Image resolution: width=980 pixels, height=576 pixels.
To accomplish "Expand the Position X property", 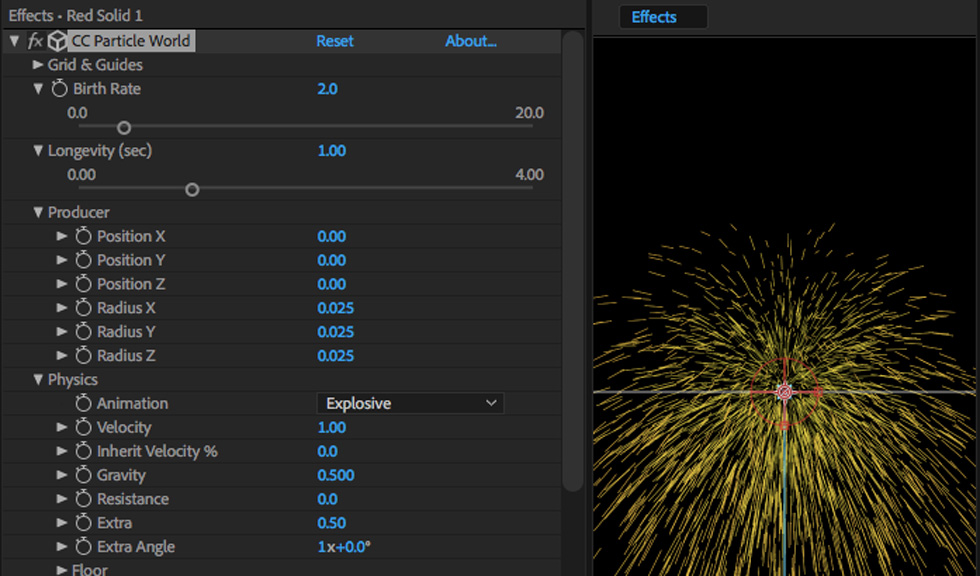I will pyautogui.click(x=61, y=236).
